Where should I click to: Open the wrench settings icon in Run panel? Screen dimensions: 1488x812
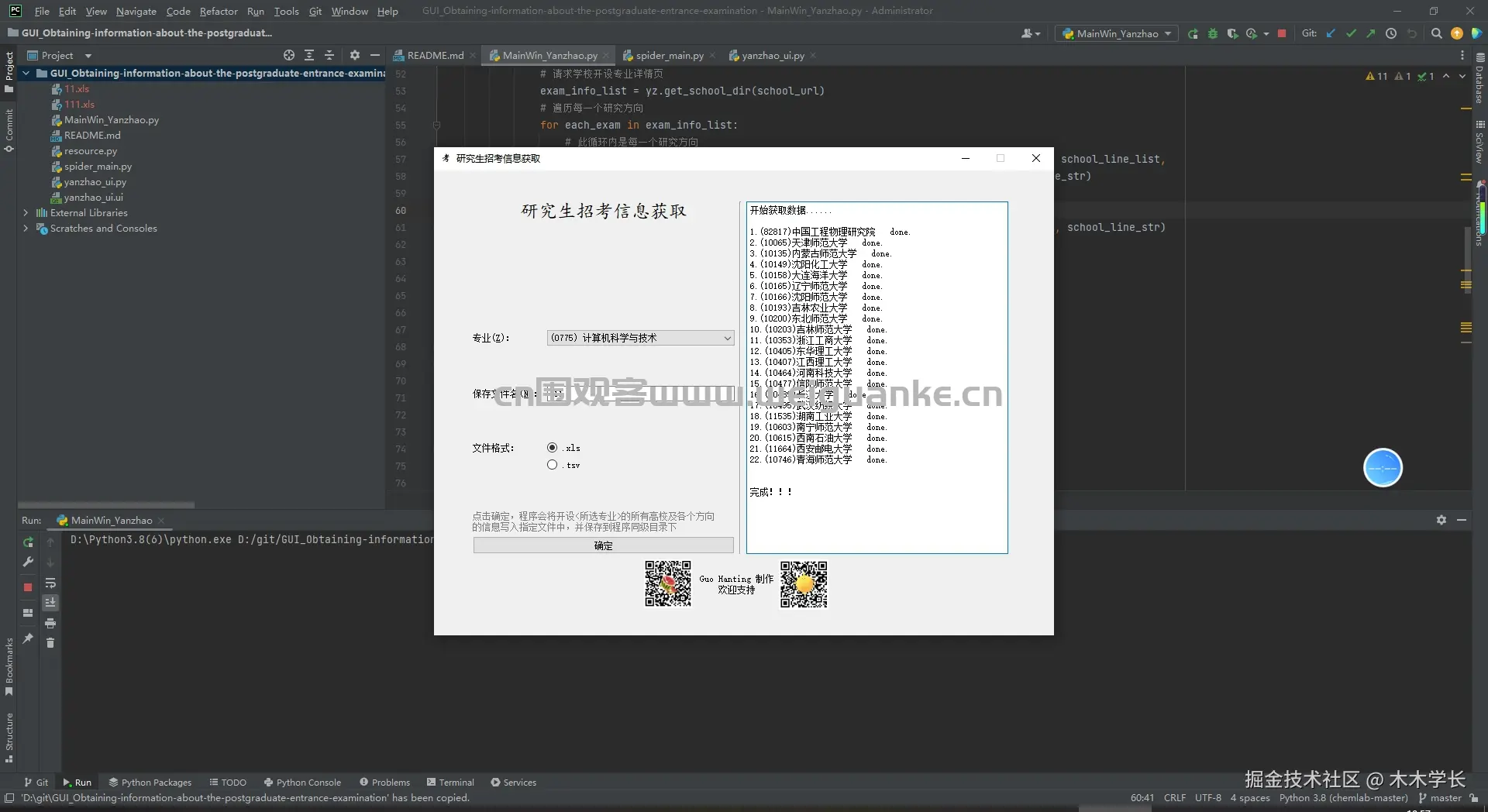click(x=28, y=562)
